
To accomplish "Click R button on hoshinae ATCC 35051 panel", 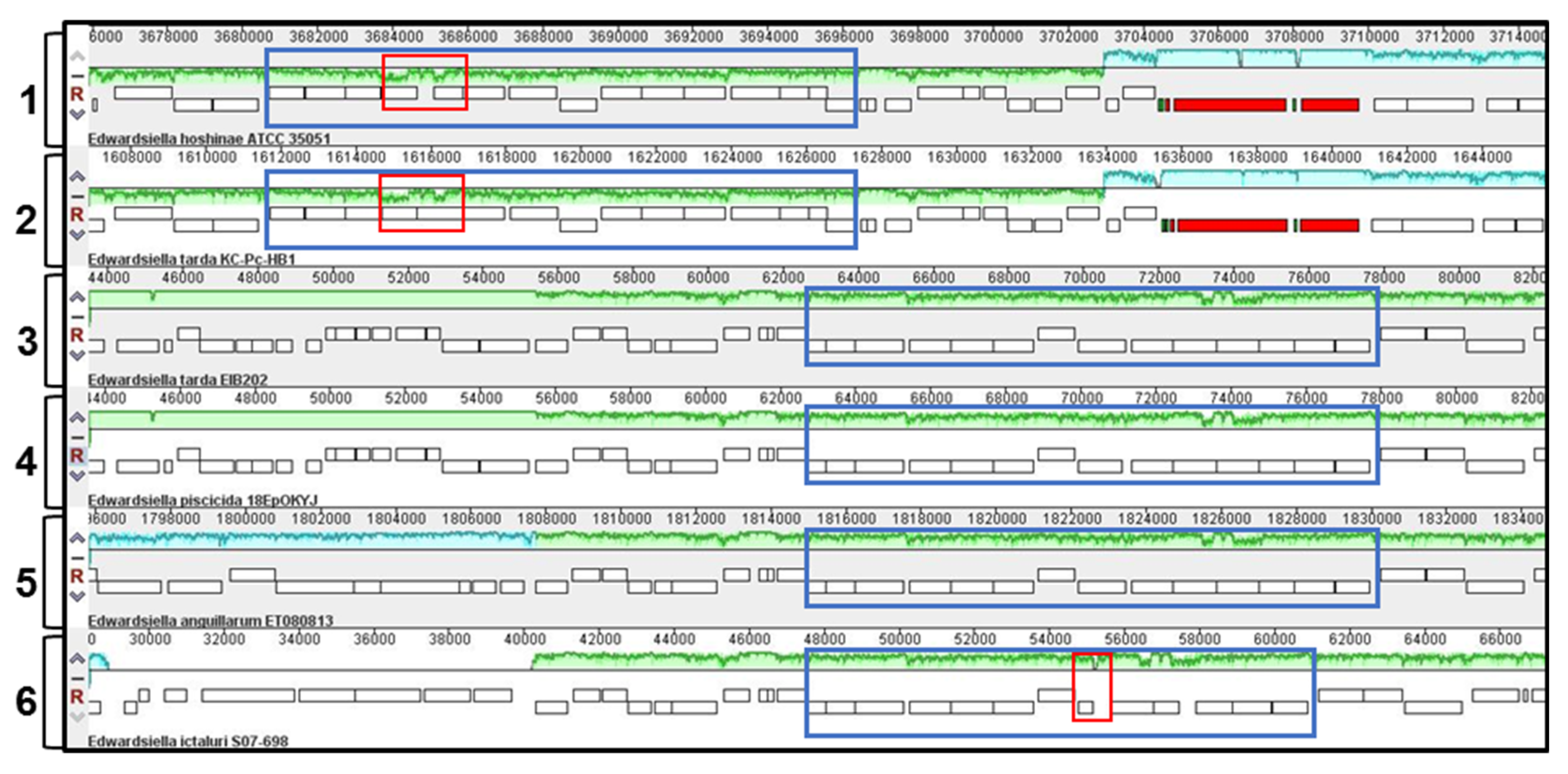I will point(76,94).
